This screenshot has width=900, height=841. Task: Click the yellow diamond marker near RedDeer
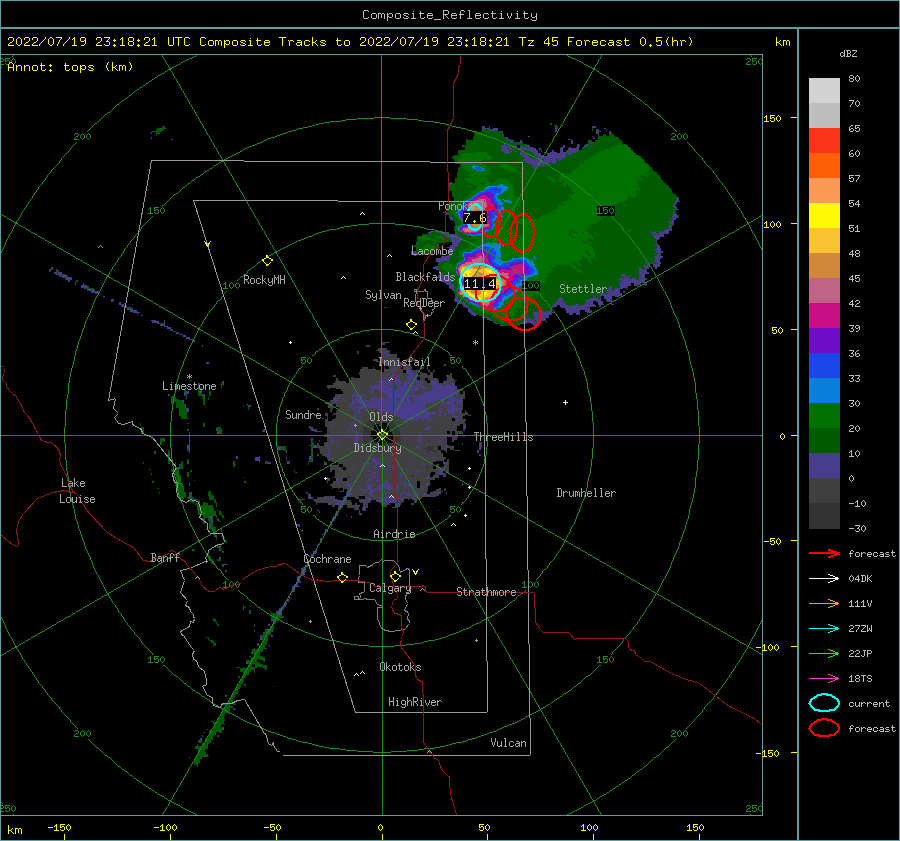[x=412, y=325]
